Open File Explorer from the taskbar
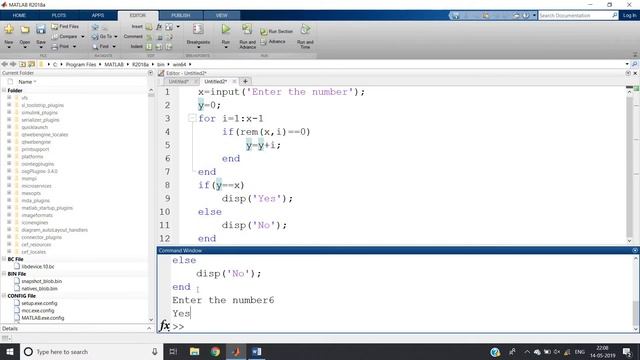 point(194,351)
